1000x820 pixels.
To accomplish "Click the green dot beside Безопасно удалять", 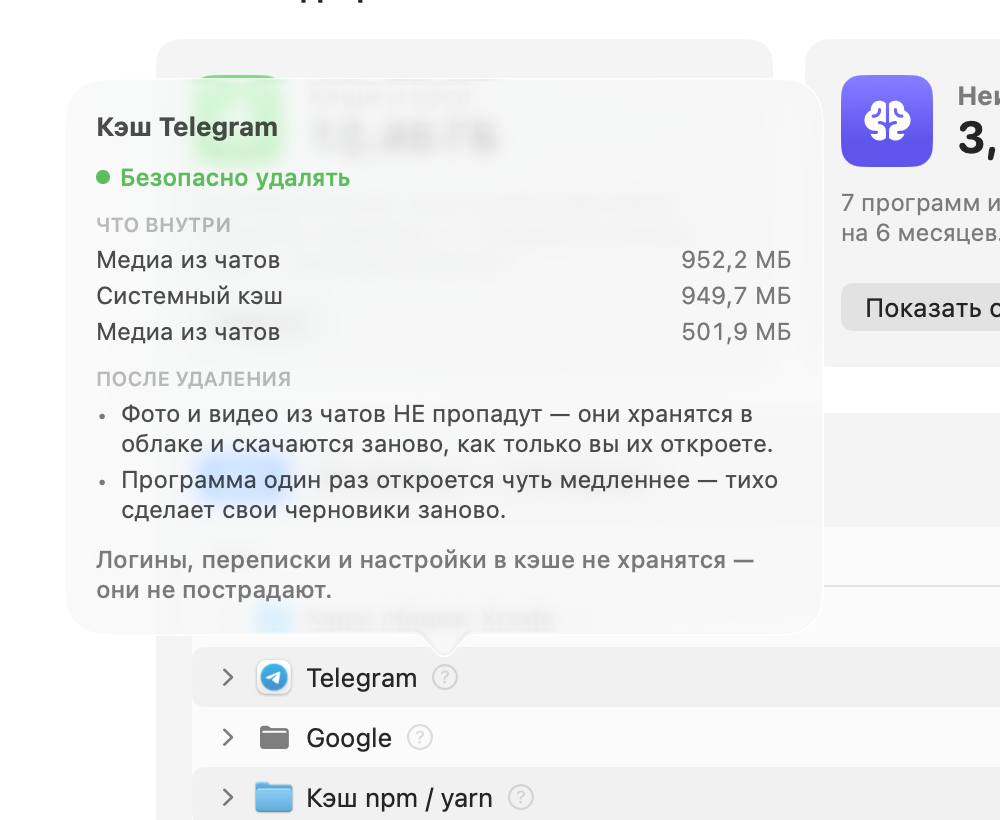I will point(103,177).
